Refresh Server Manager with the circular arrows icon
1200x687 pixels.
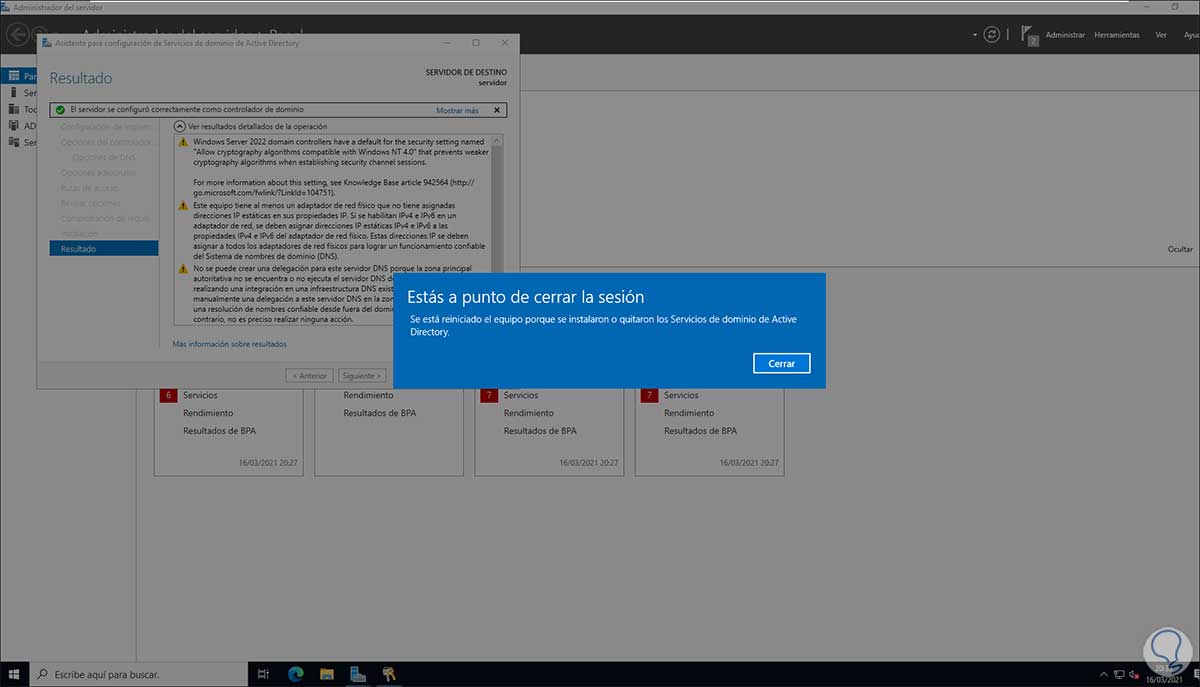pyautogui.click(x=991, y=34)
